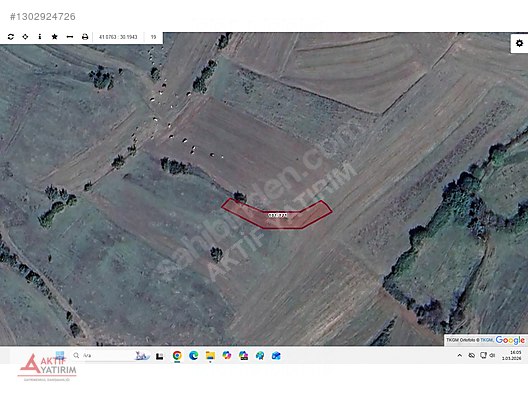Show hidden system tray icons
Screen dimensions: 528x396
coord(460,356)
